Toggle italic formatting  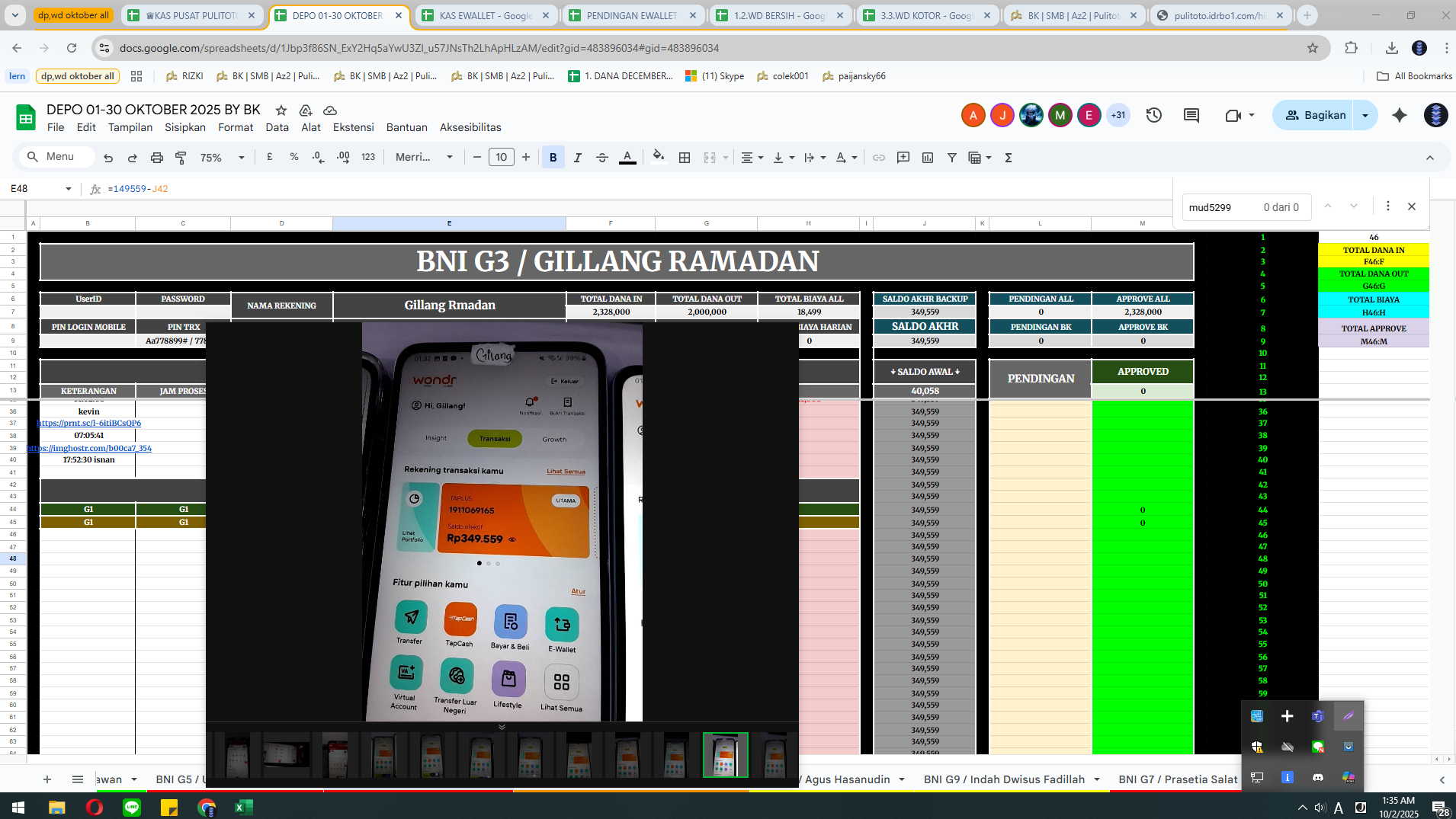(x=577, y=158)
